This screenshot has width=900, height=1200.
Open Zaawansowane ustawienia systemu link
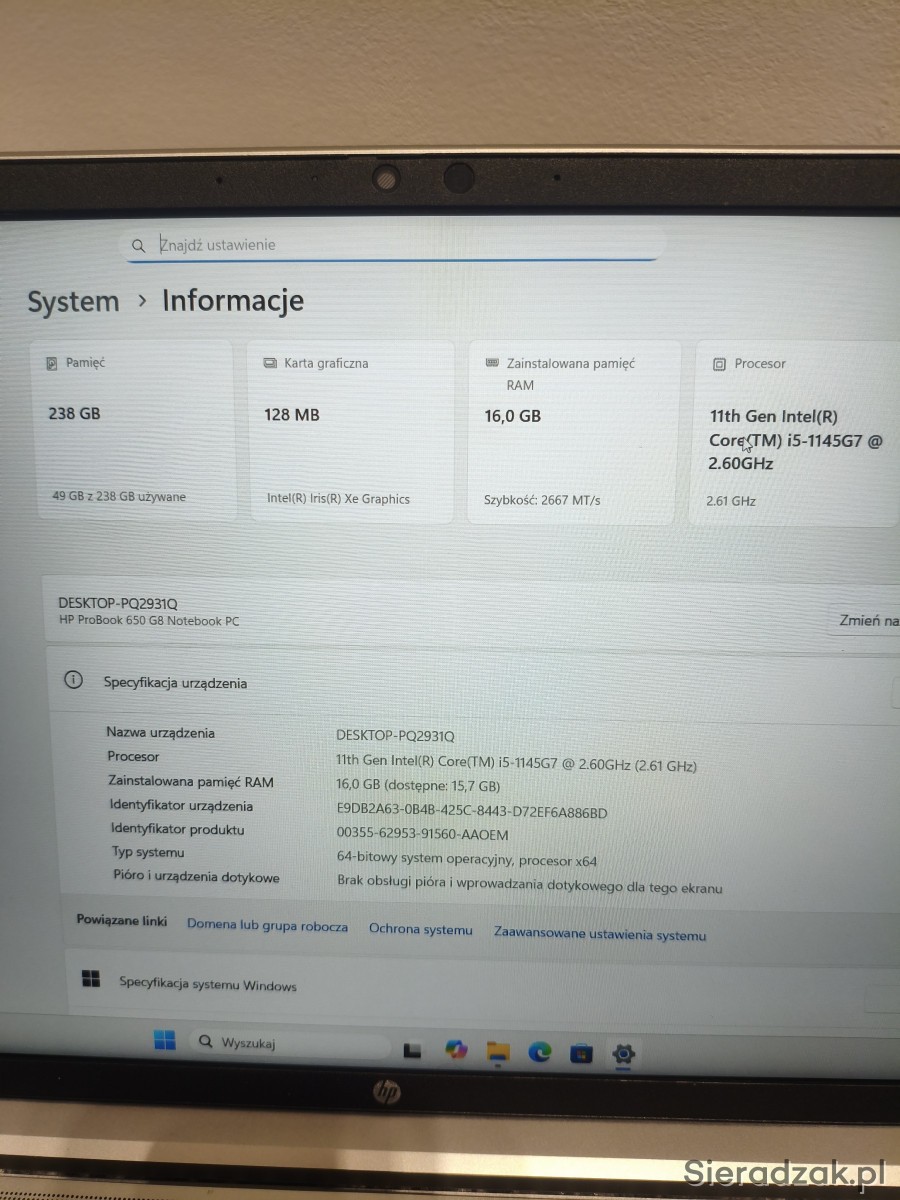pyautogui.click(x=599, y=935)
